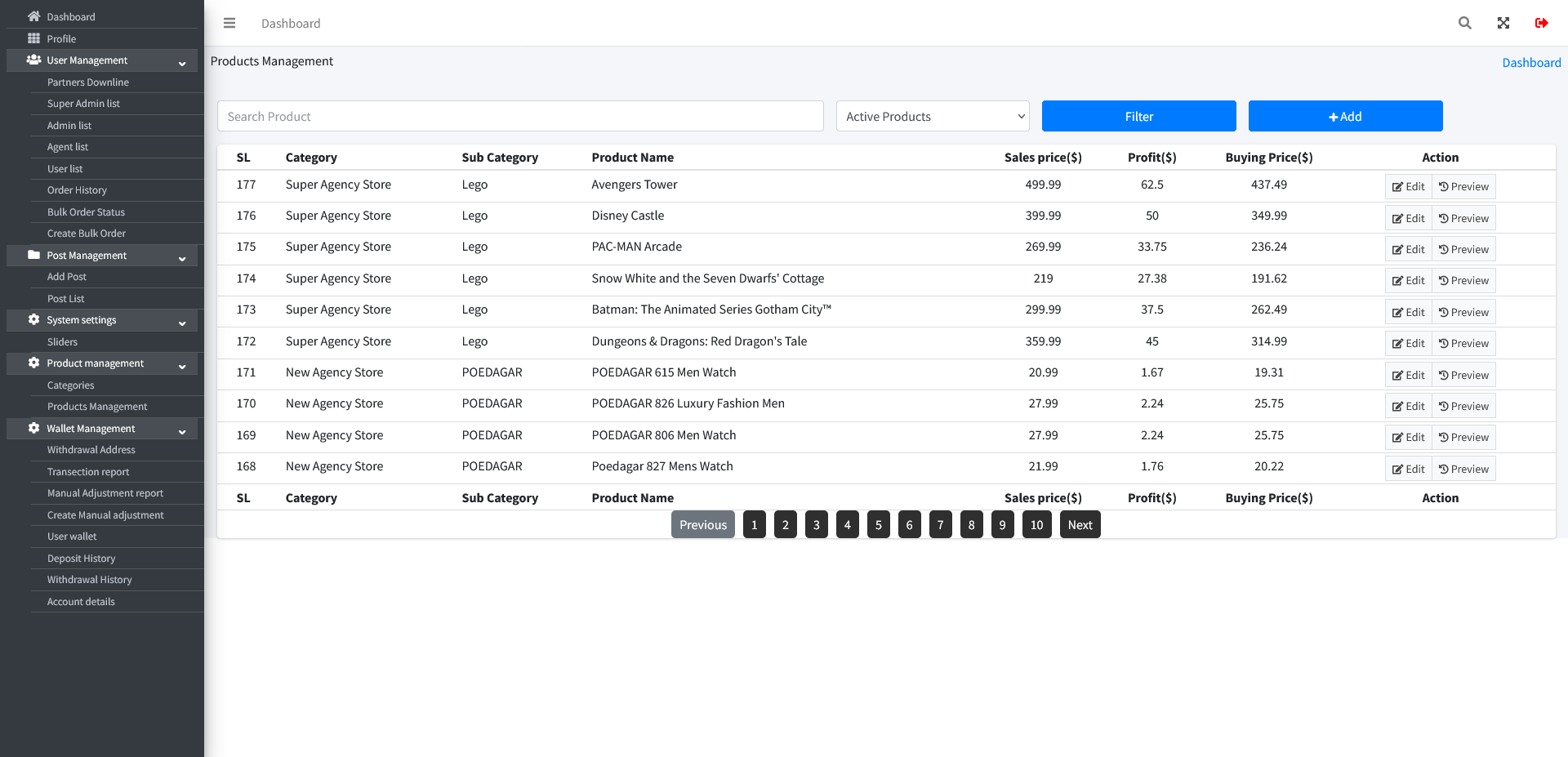The width and height of the screenshot is (1568, 757).
Task: Click the red logout icon
Action: click(1542, 23)
